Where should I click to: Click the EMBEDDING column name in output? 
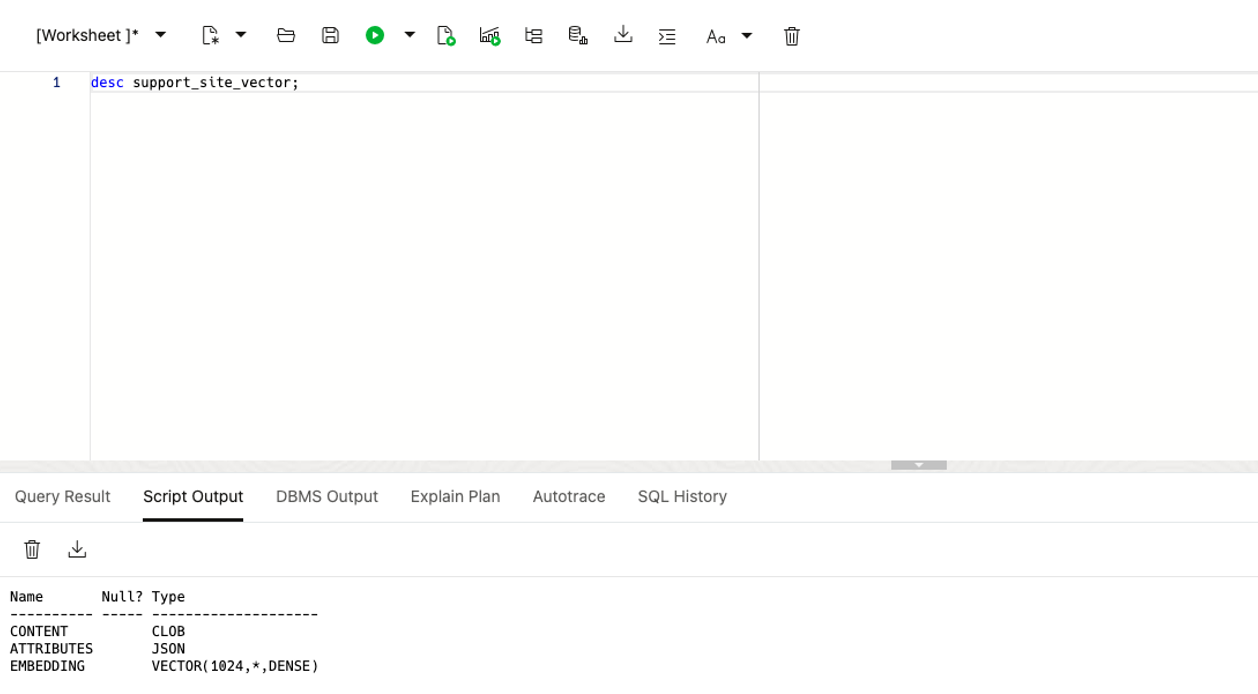click(47, 666)
